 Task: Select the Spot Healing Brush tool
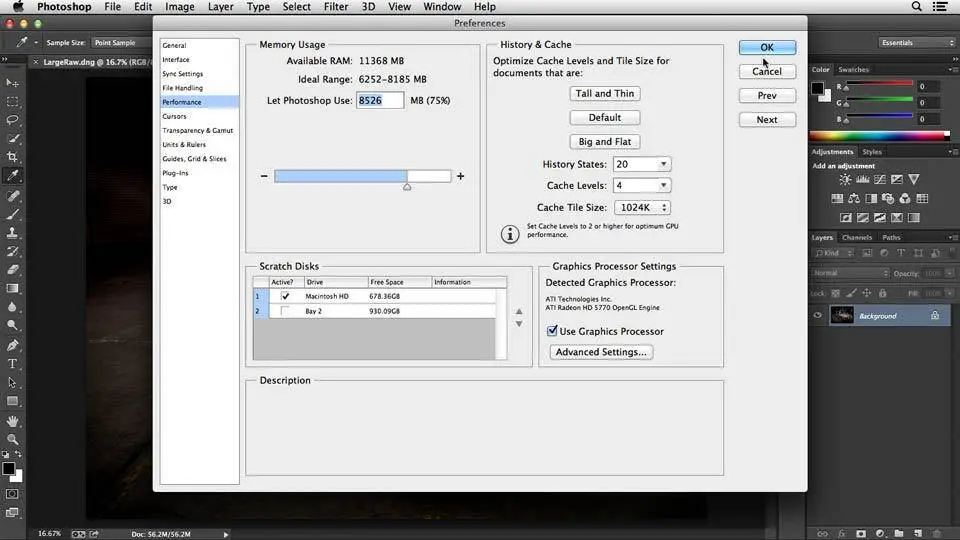point(12,196)
